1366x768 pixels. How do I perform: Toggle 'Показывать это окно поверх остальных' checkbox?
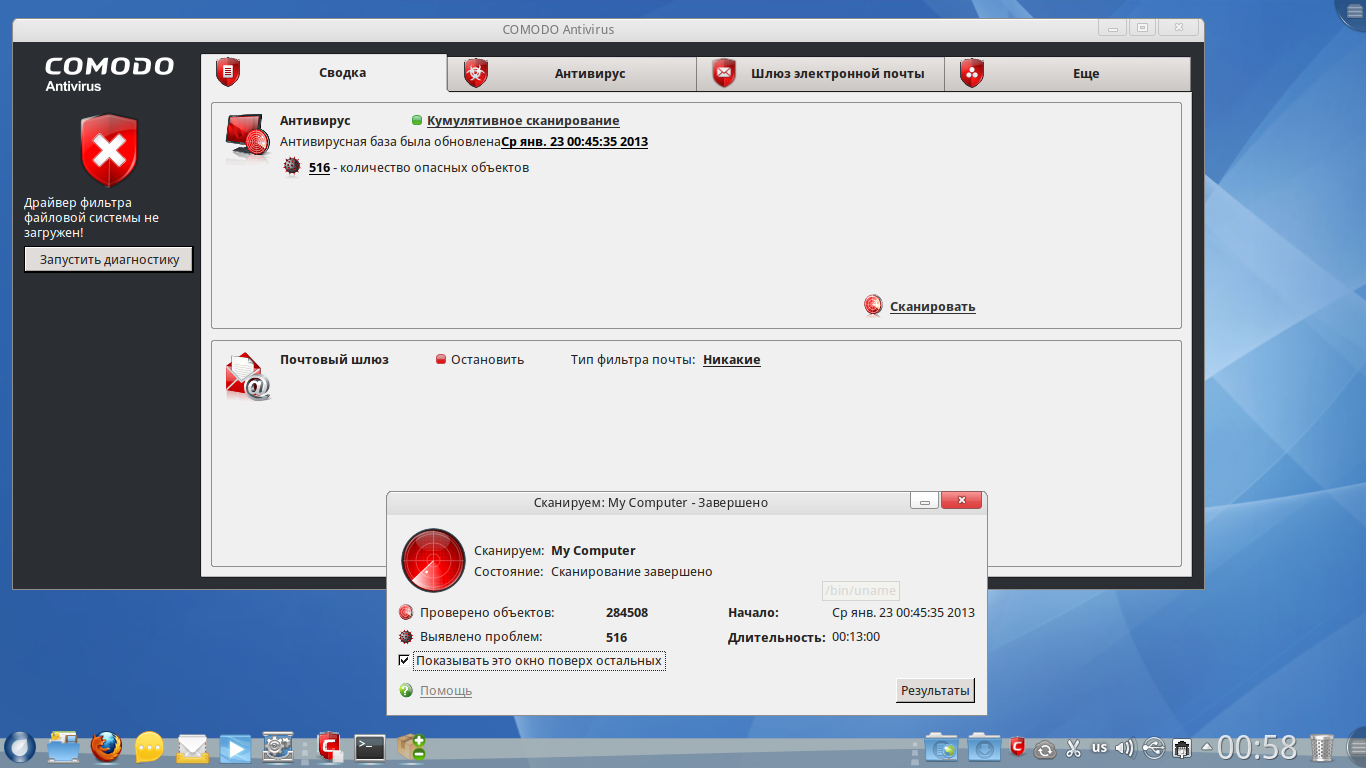[x=404, y=661]
